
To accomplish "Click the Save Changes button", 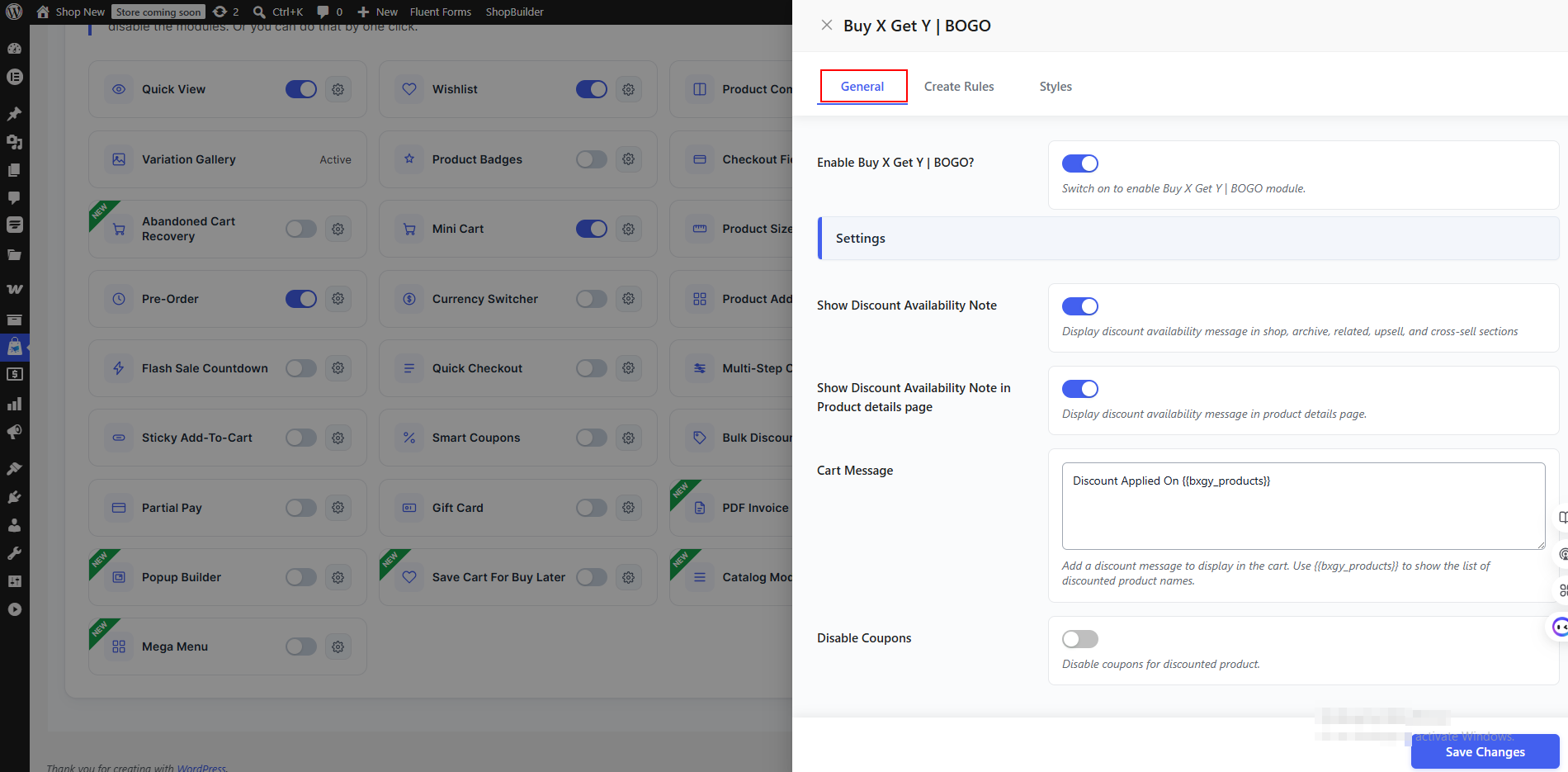I will 1485,751.
